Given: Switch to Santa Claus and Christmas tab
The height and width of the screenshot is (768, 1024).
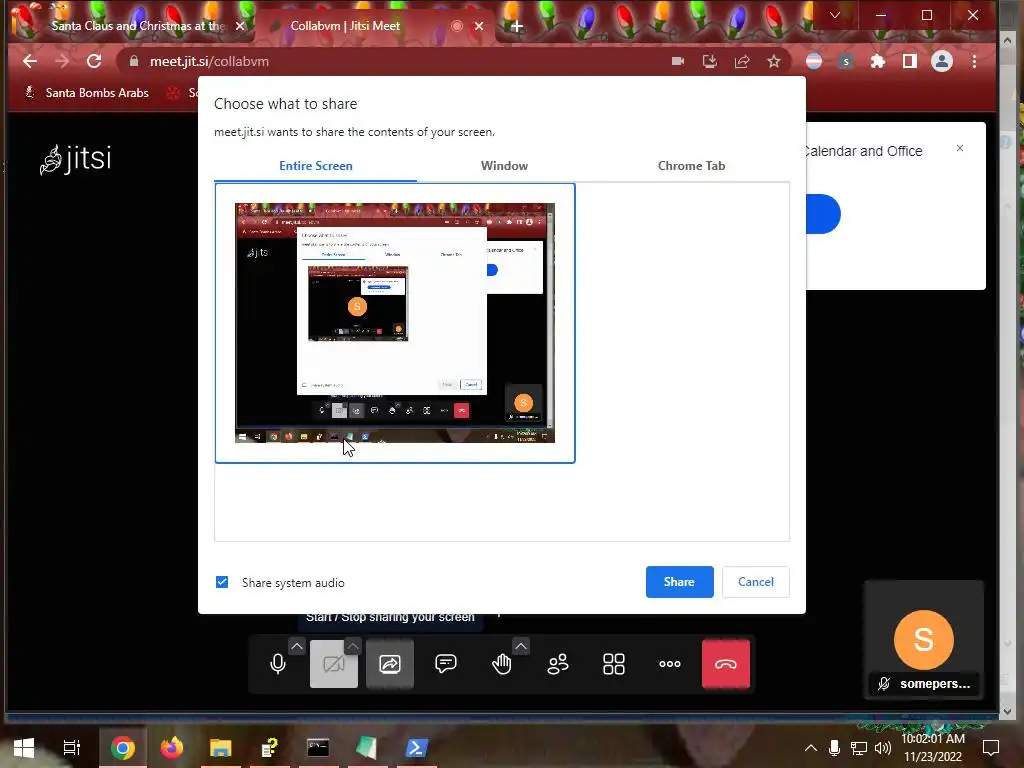Looking at the screenshot, I should [138, 26].
